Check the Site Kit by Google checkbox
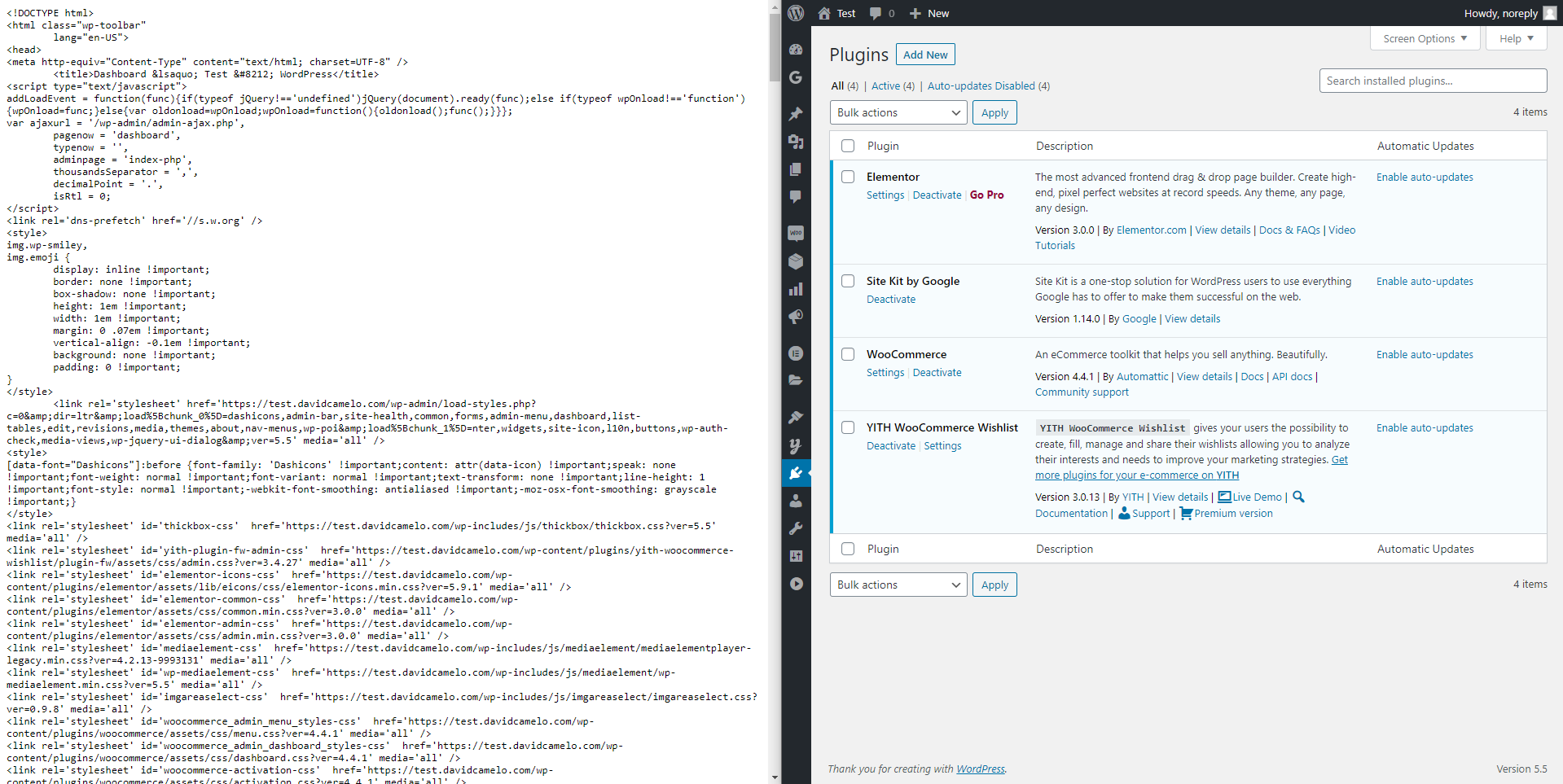 [x=848, y=281]
